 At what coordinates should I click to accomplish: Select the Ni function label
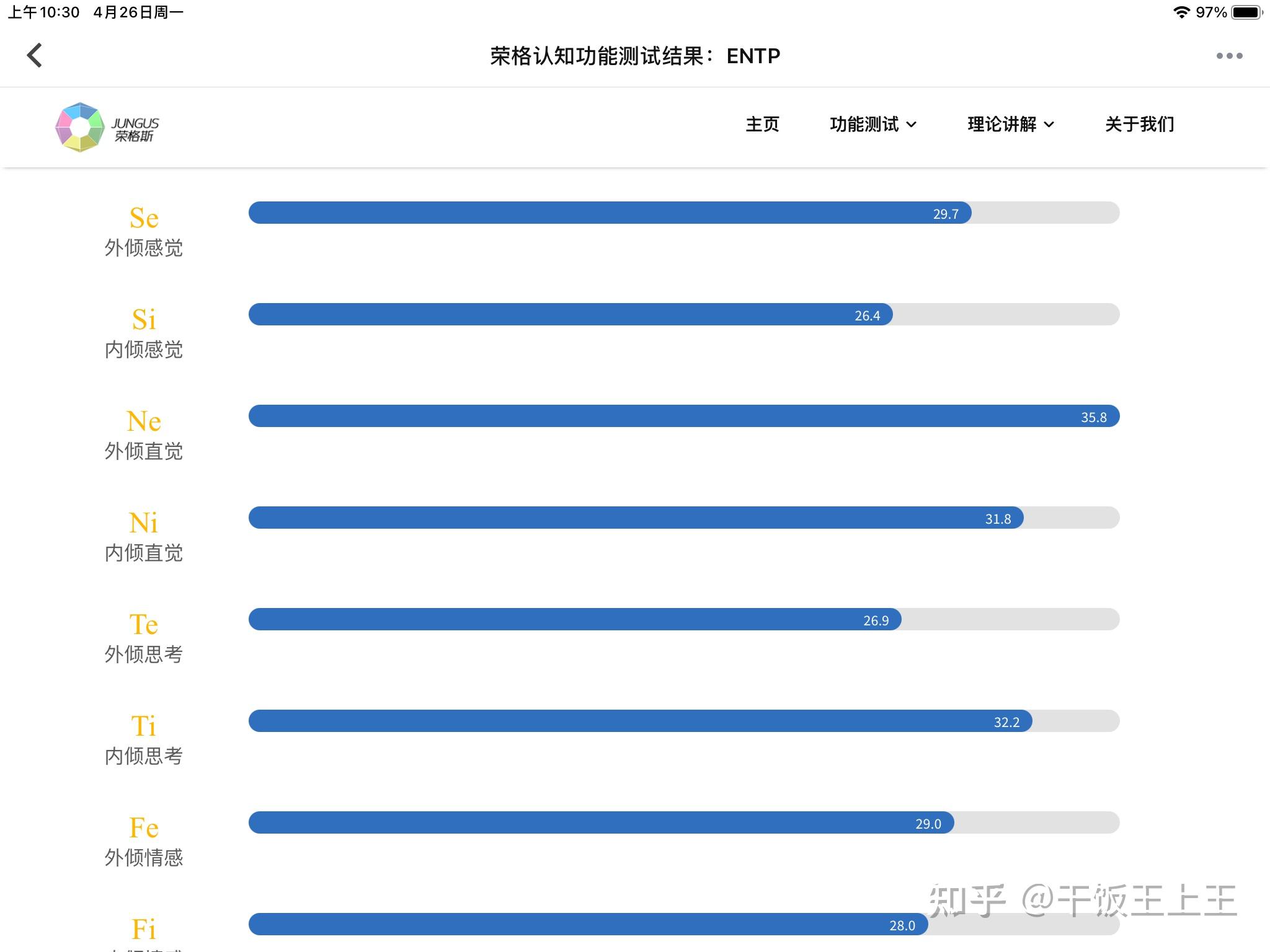(x=144, y=523)
